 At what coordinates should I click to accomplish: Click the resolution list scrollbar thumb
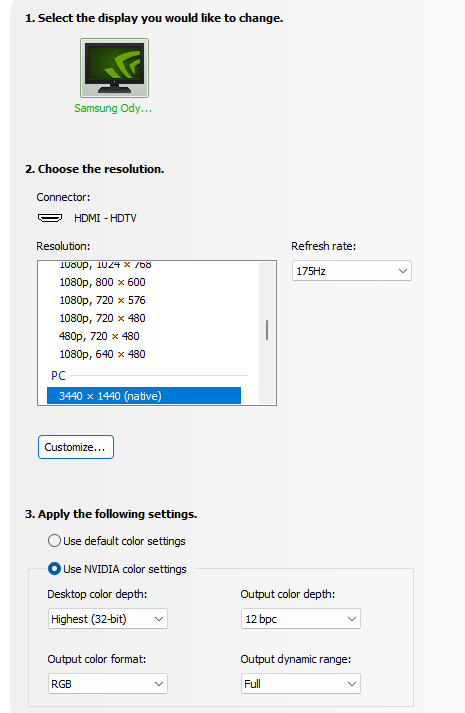[x=267, y=330]
